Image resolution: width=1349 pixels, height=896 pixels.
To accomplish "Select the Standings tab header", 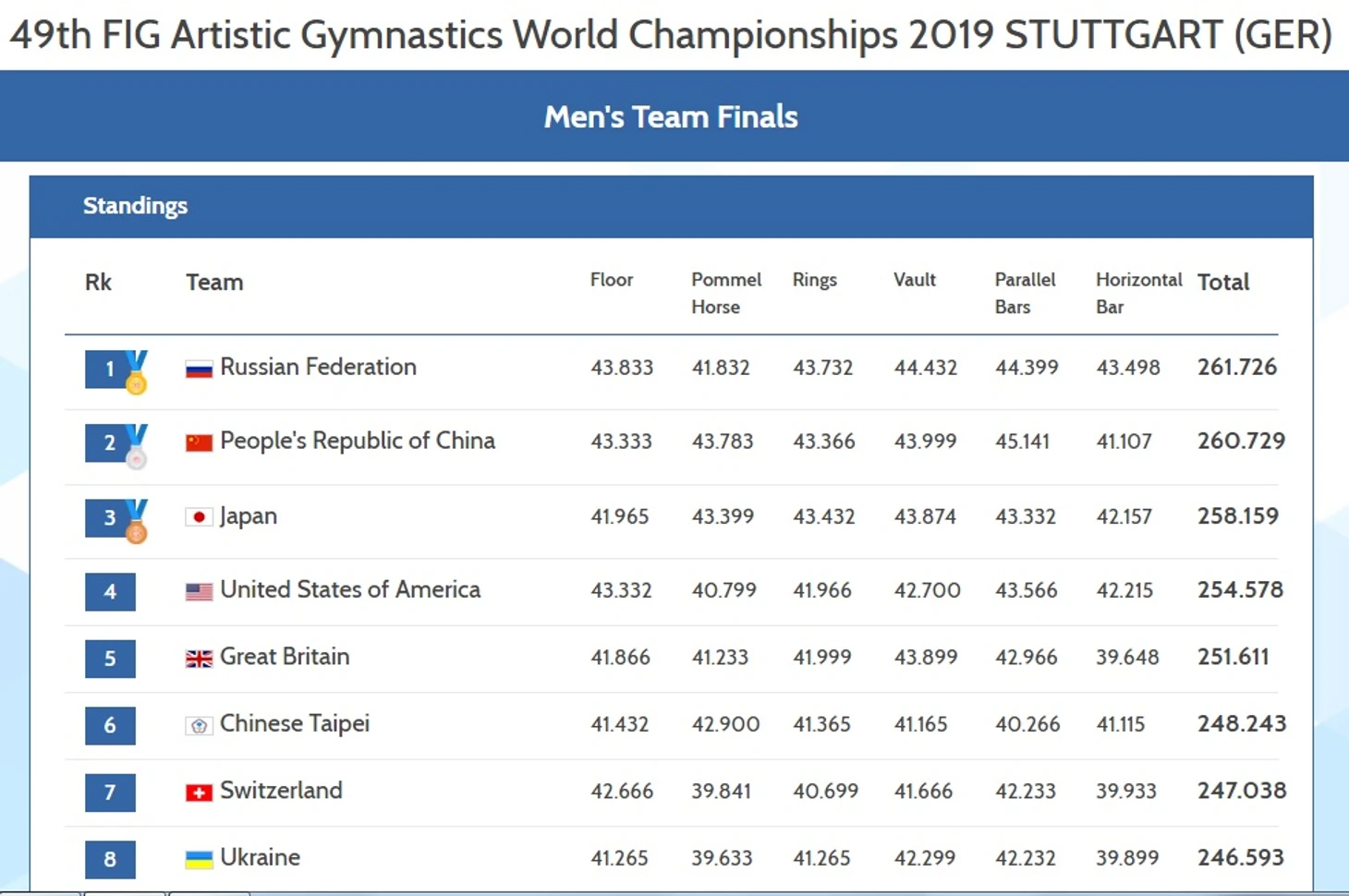I will [x=135, y=206].
